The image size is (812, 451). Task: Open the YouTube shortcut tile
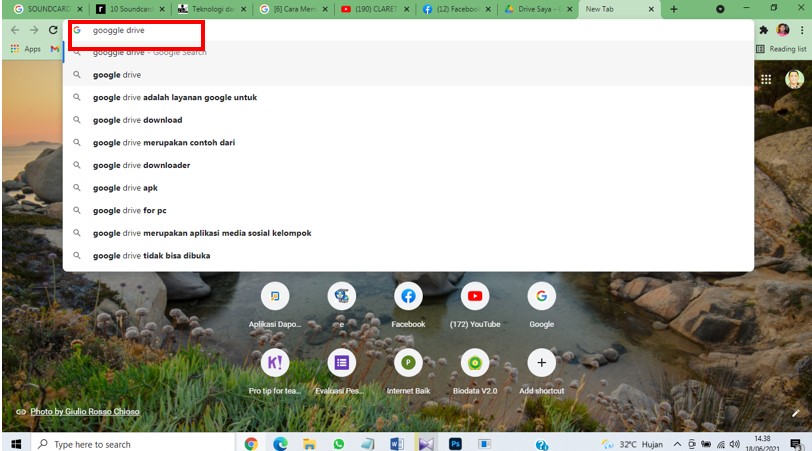[475, 296]
